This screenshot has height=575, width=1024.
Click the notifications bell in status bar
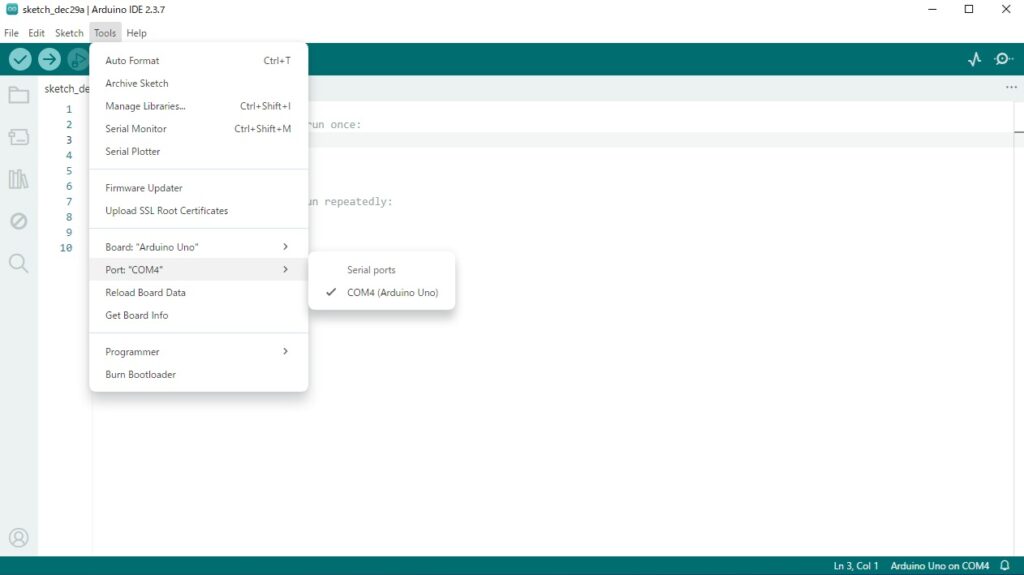tap(1005, 566)
